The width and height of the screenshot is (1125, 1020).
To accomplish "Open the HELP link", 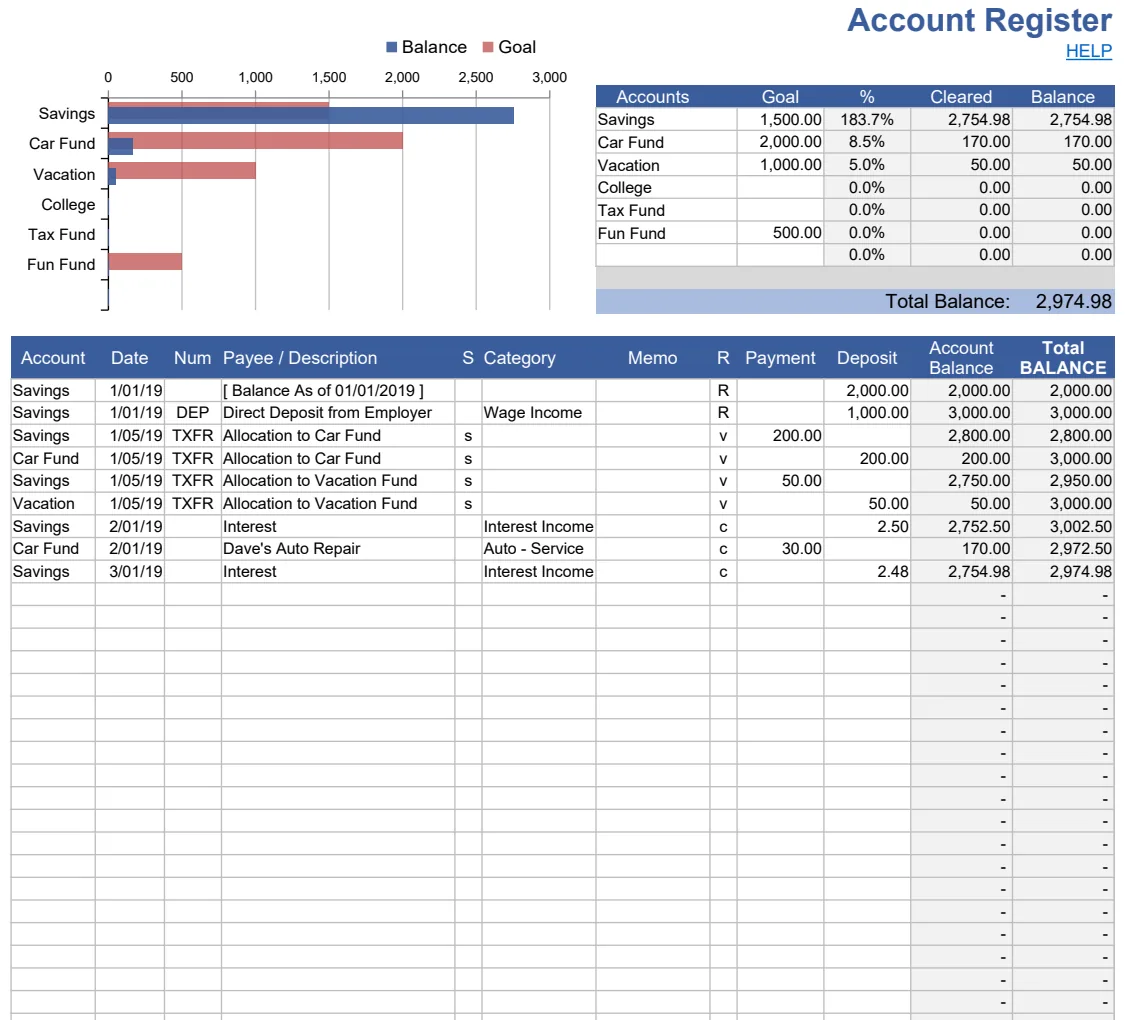I will pyautogui.click(x=1088, y=51).
